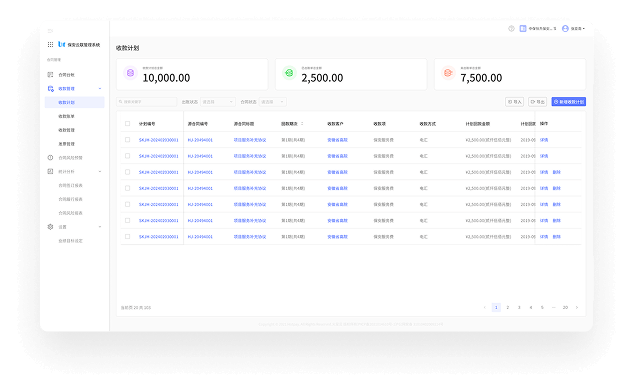Collapse the sidebar with the fold icon

click(50, 31)
